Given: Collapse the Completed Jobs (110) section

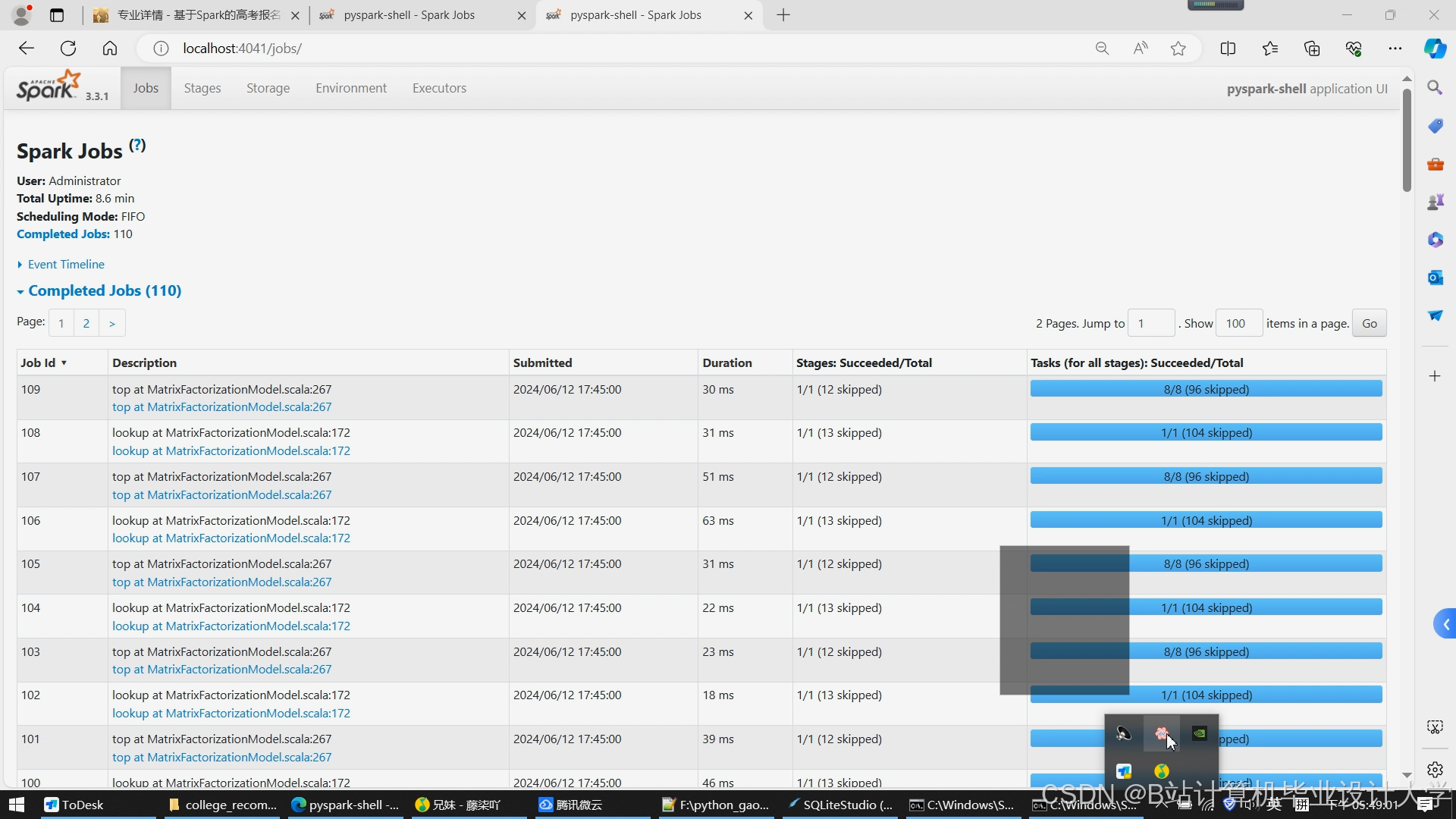Looking at the screenshot, I should pyautogui.click(x=105, y=290).
